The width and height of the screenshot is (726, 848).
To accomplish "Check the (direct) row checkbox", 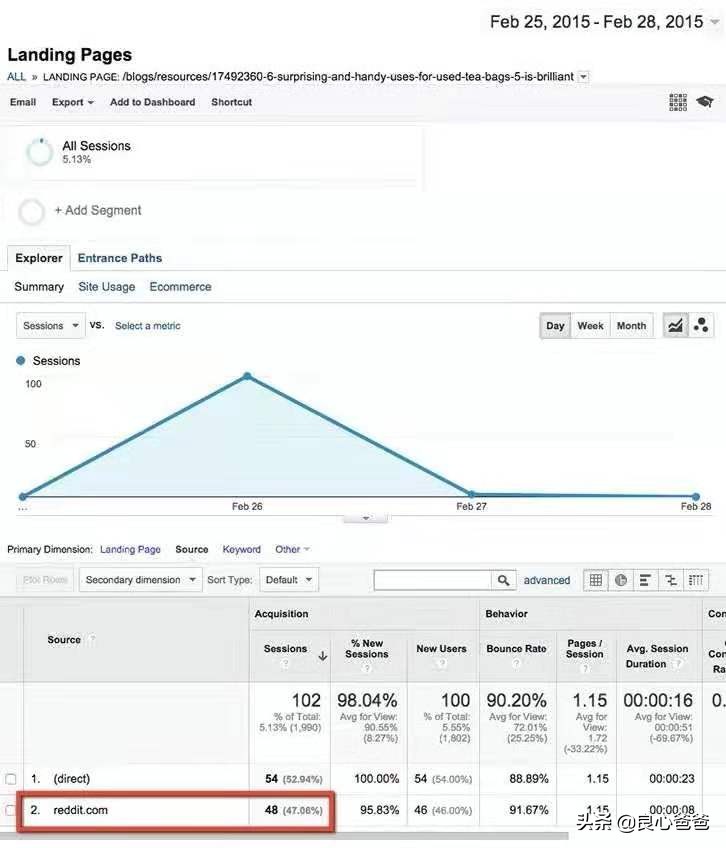I will pos(10,779).
